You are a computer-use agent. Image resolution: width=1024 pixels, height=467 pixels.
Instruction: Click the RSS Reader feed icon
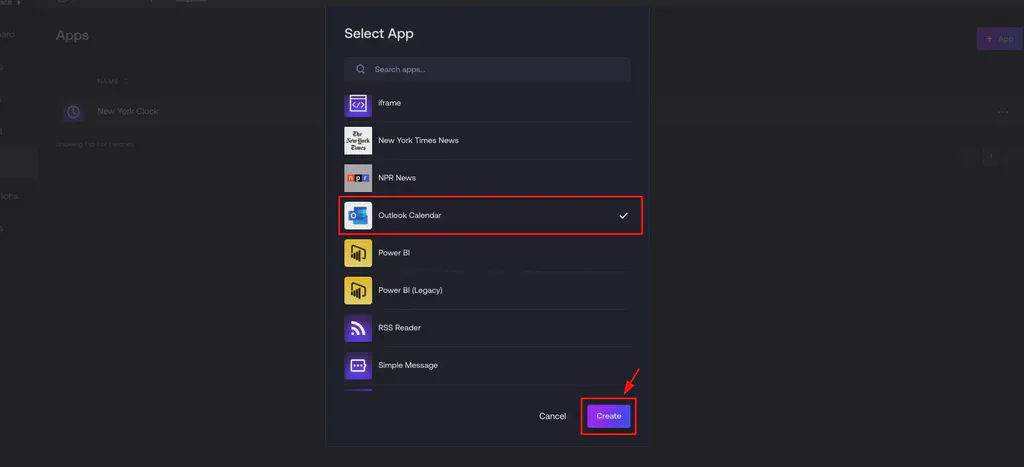[x=358, y=328]
